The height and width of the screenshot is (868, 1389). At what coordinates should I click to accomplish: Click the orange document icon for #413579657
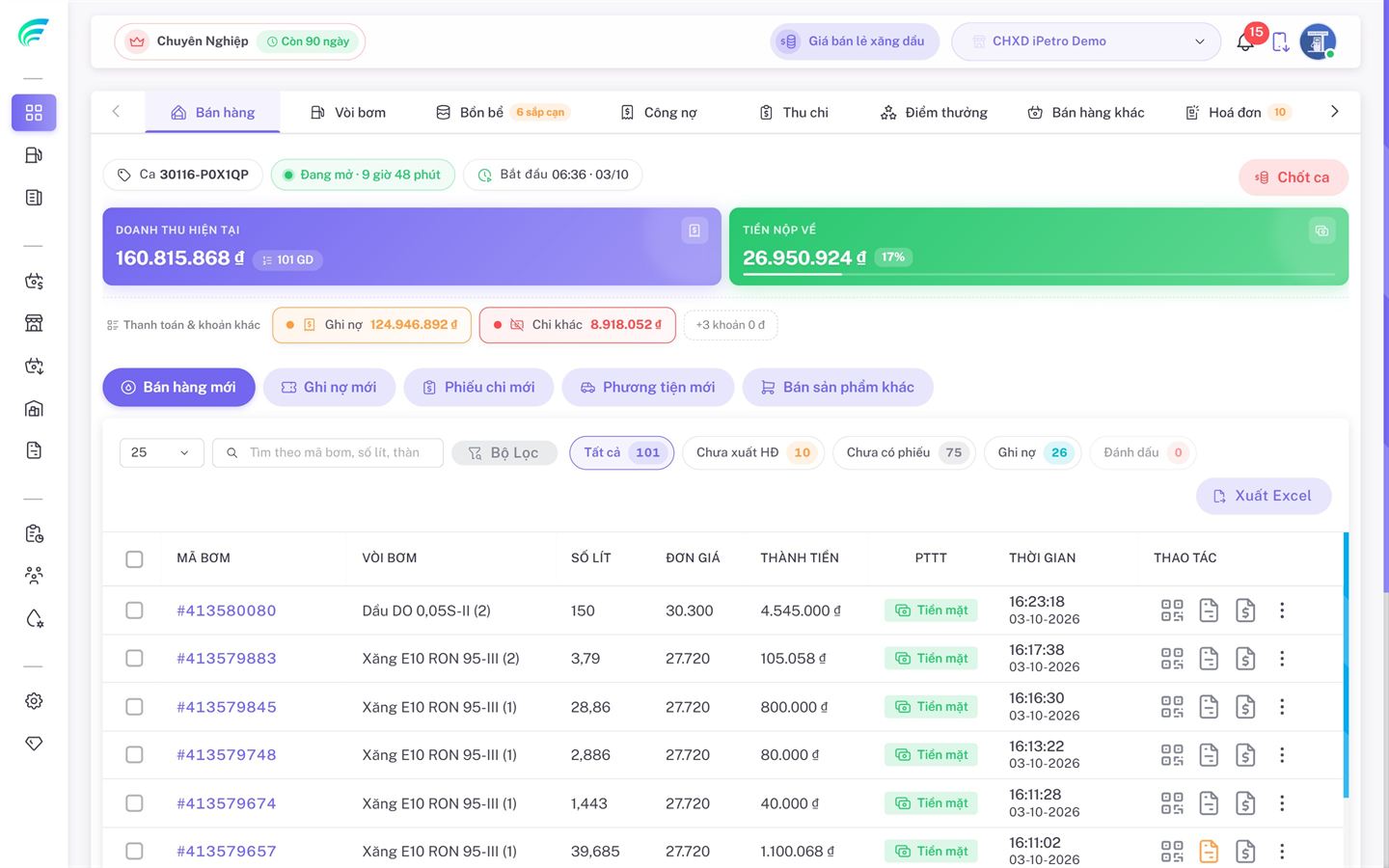coord(1209,852)
